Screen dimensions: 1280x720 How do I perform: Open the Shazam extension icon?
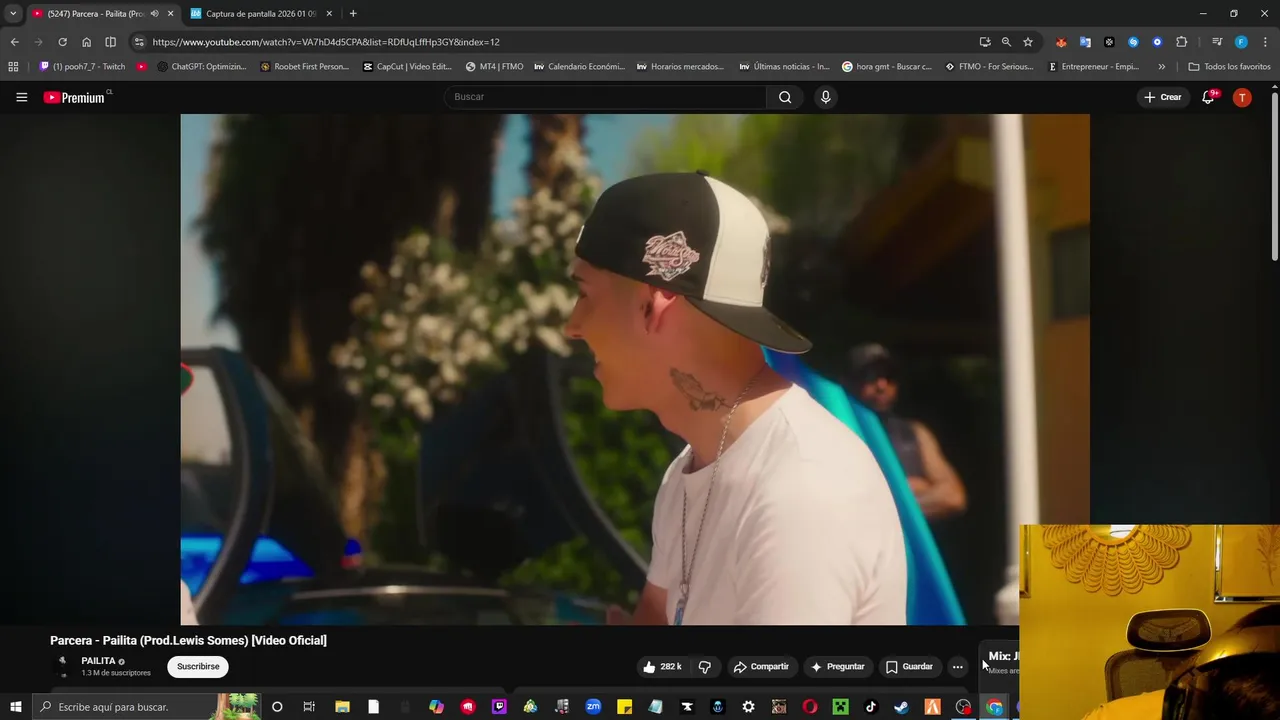pyautogui.click(x=1133, y=42)
